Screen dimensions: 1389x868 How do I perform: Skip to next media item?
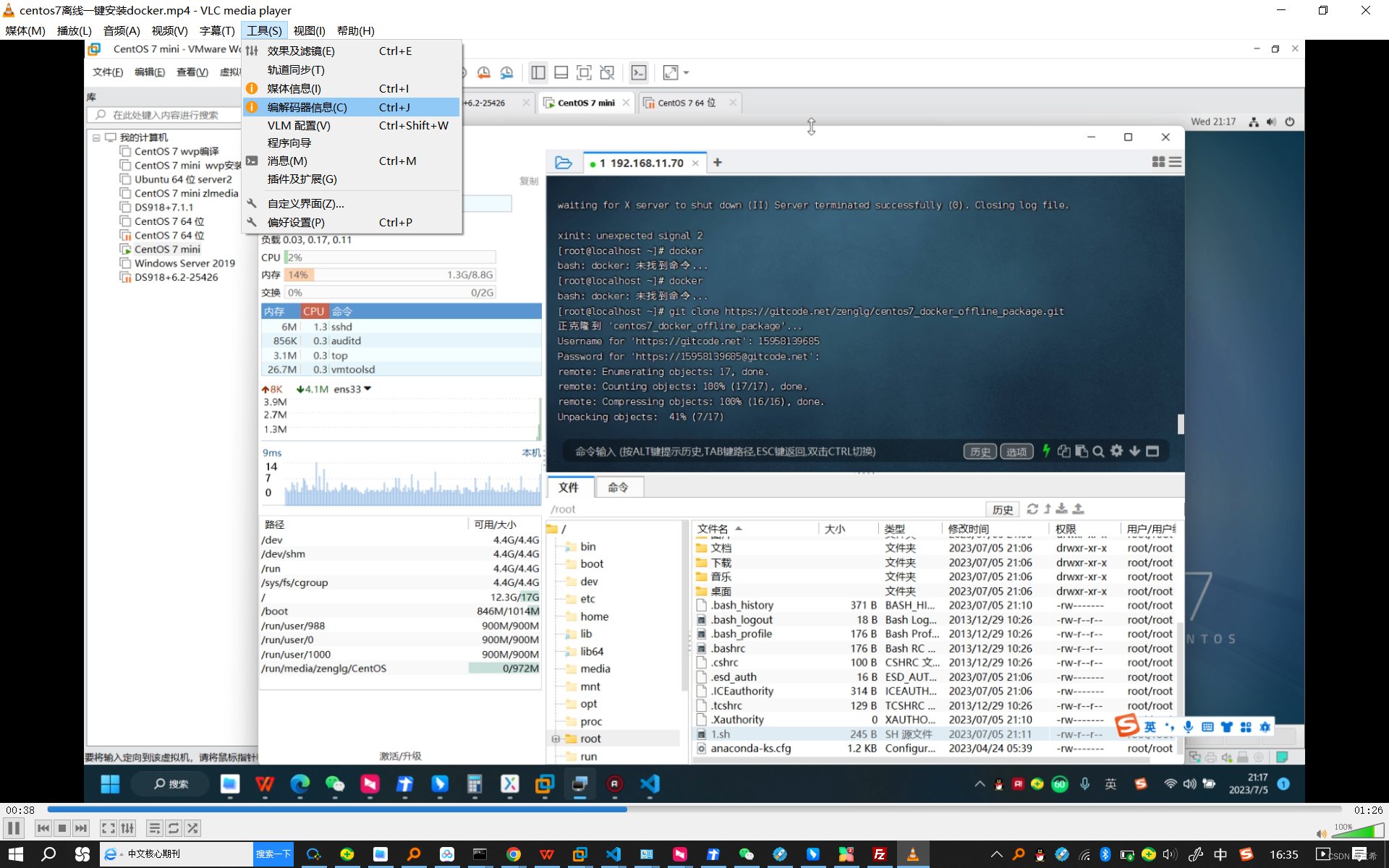pyautogui.click(x=81, y=828)
